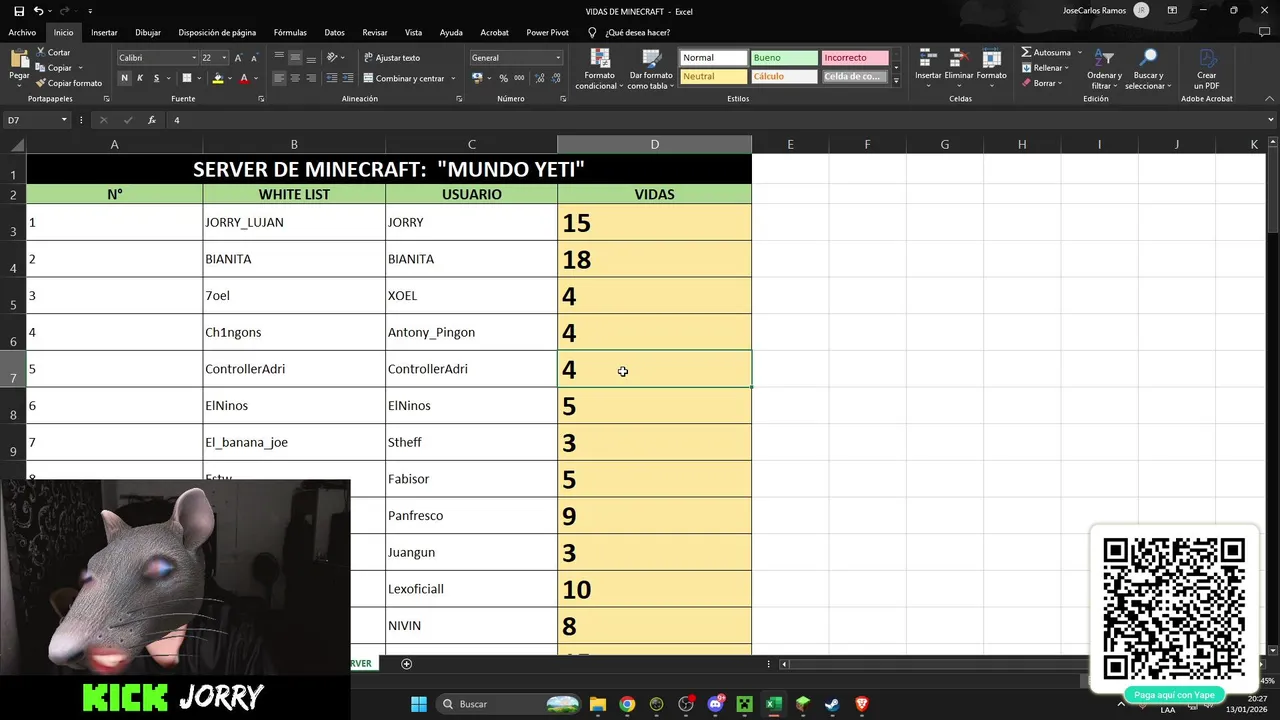Expand the Name Box D7 dropdown
The height and width of the screenshot is (720, 1280).
pos(64,120)
